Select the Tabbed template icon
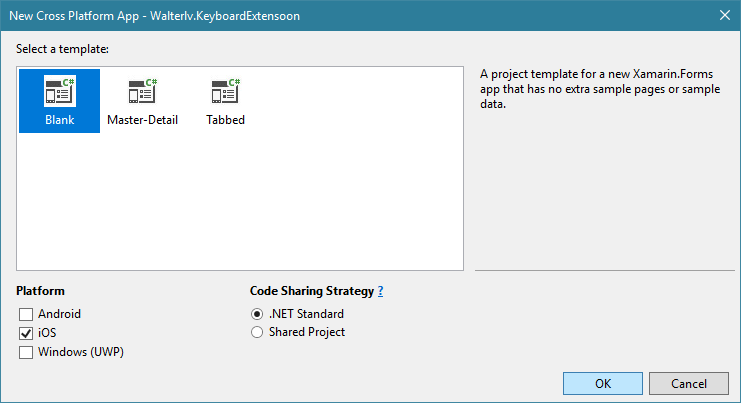Viewport: 741px width, 403px height. pyautogui.click(x=225, y=91)
